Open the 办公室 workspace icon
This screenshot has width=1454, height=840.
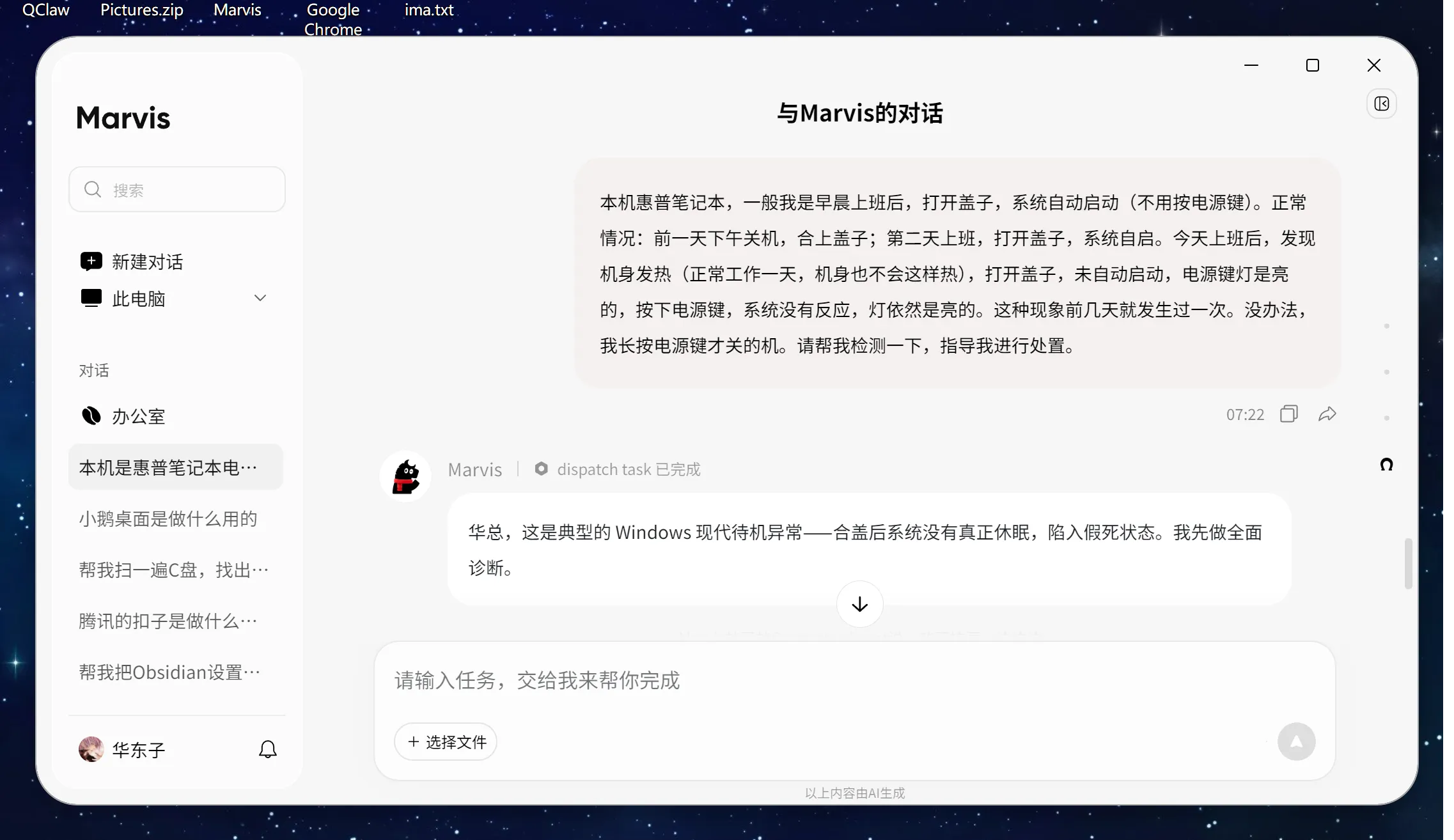[91, 416]
